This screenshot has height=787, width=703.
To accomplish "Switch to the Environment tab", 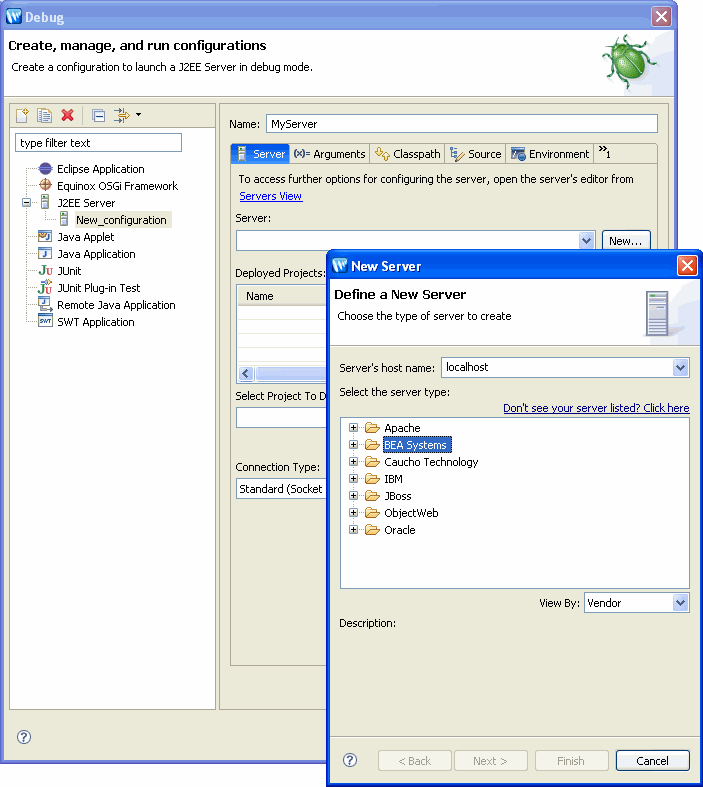I will coord(550,154).
